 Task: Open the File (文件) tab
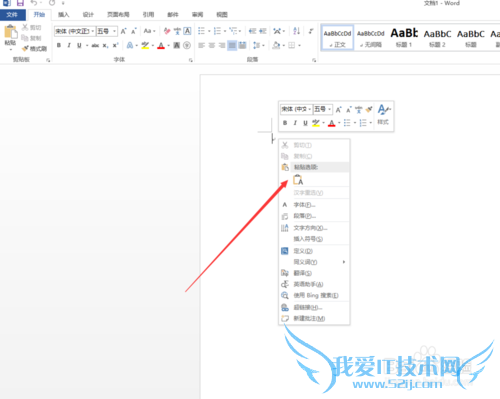tap(12, 15)
